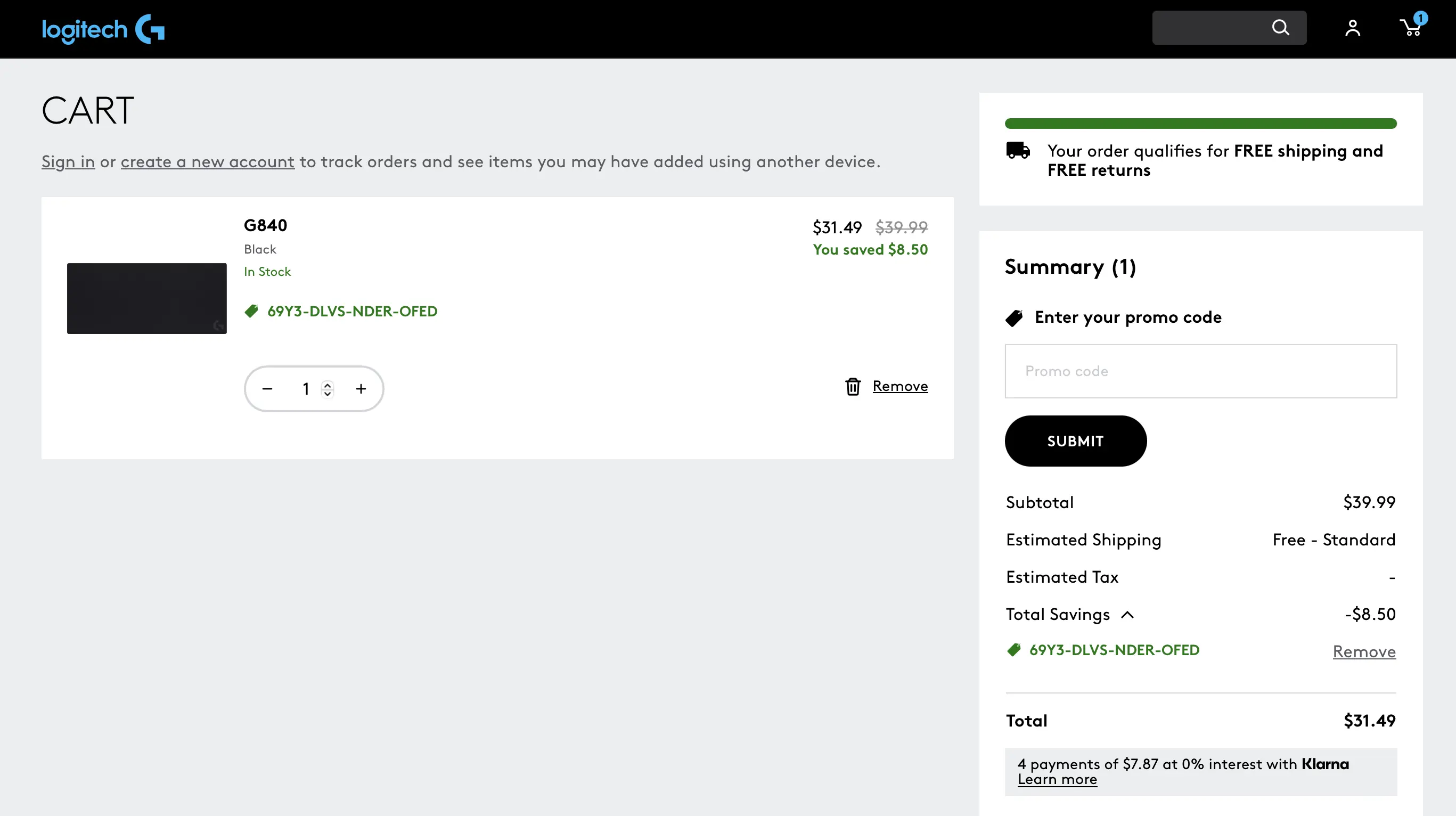Open the shopping cart icon
The image size is (1456, 816).
pyautogui.click(x=1411, y=27)
